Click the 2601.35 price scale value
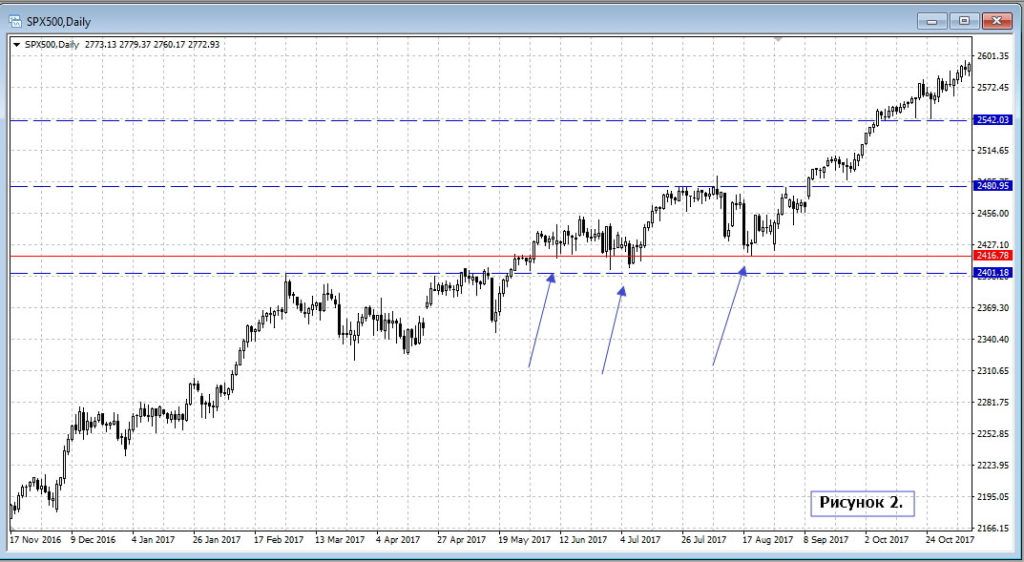 point(994,56)
